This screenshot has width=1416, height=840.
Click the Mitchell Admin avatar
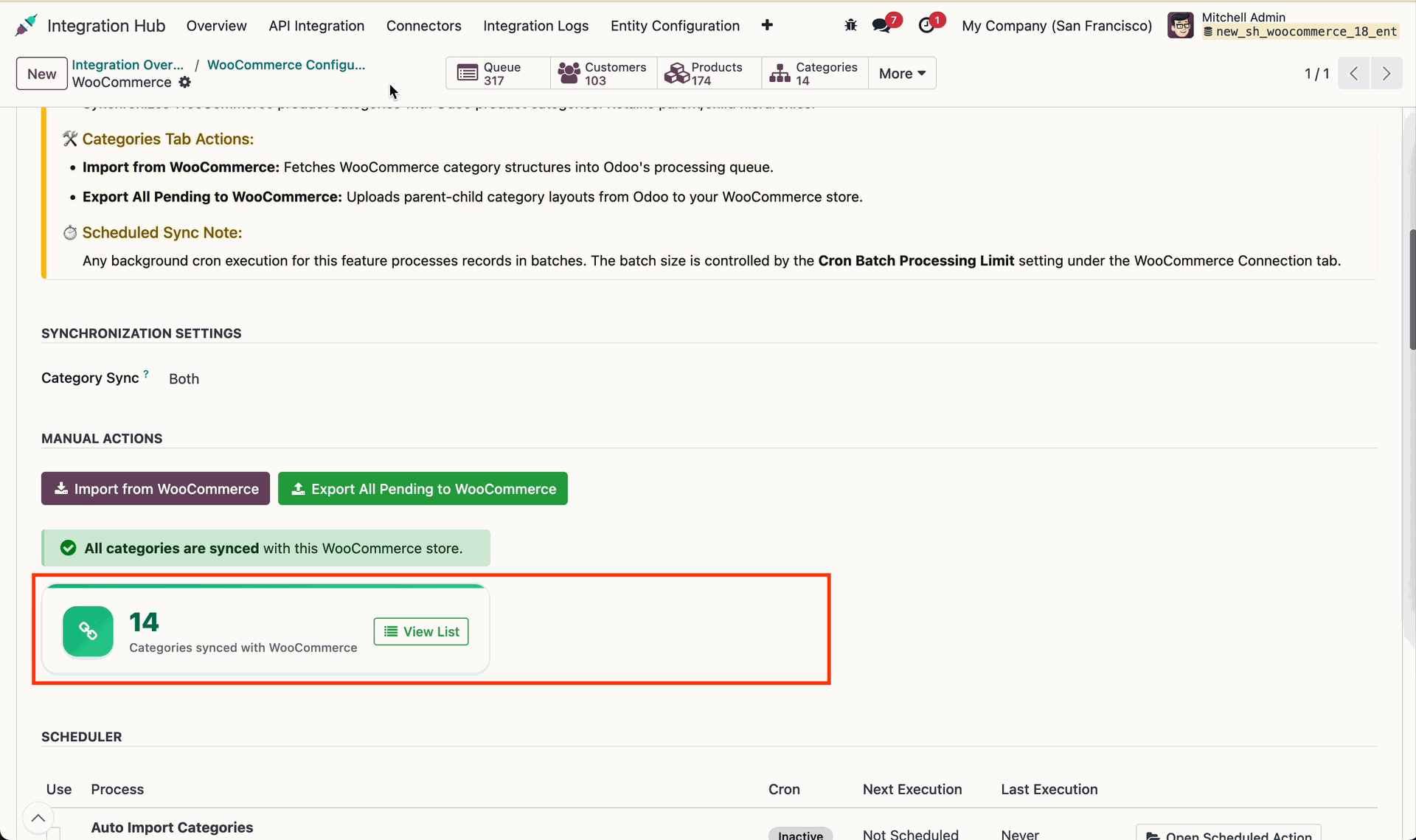click(1181, 25)
